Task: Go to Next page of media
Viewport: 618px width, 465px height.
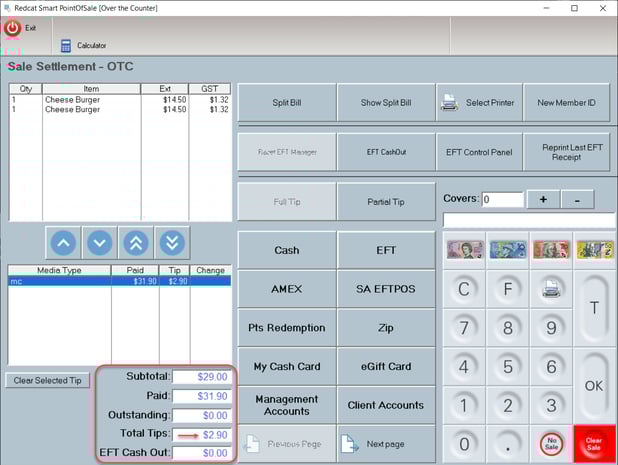Action: pyautogui.click(x=386, y=444)
